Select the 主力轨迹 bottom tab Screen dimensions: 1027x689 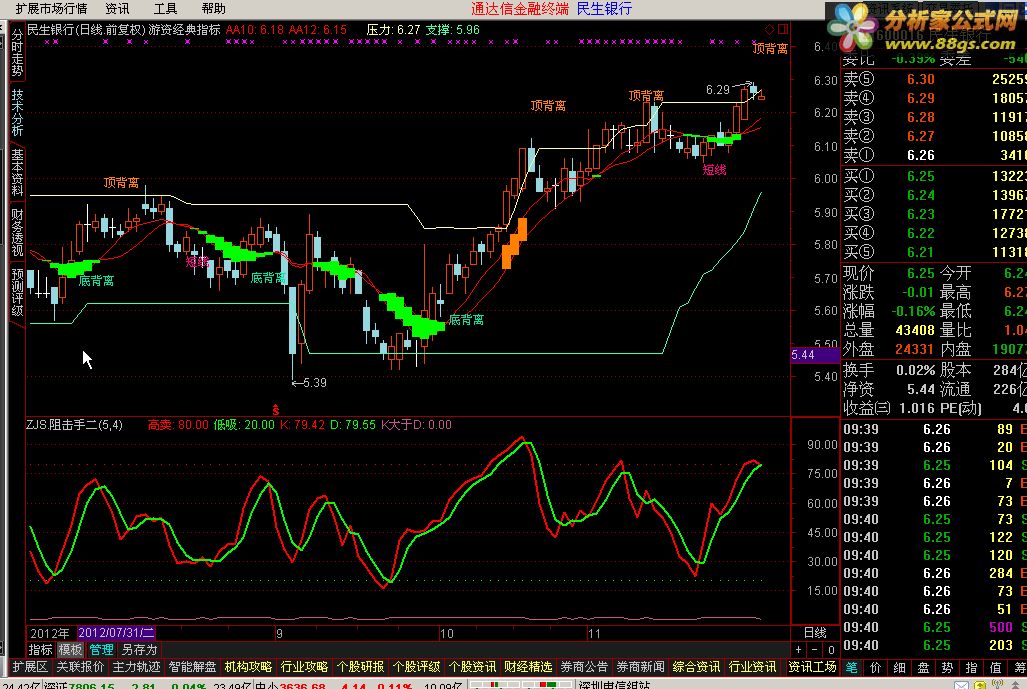click(136, 667)
